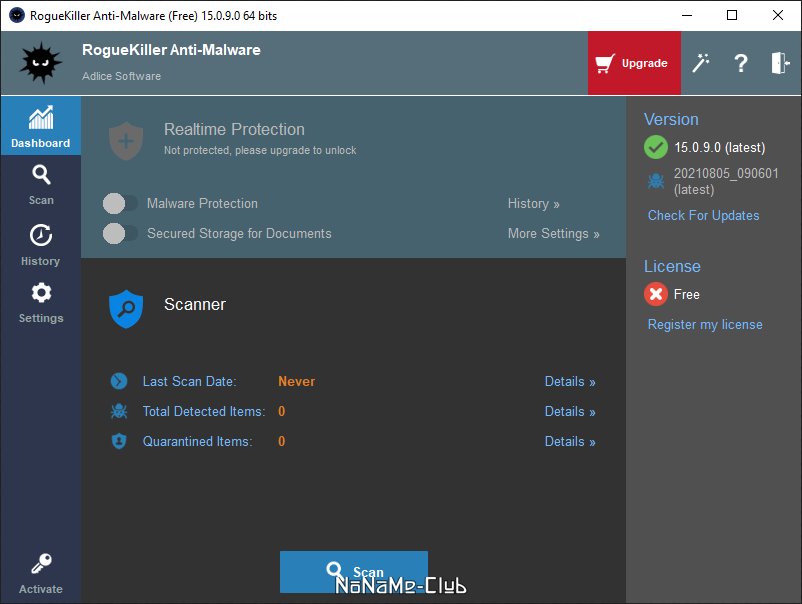Click the Quarantined Items shield icon

[119, 441]
